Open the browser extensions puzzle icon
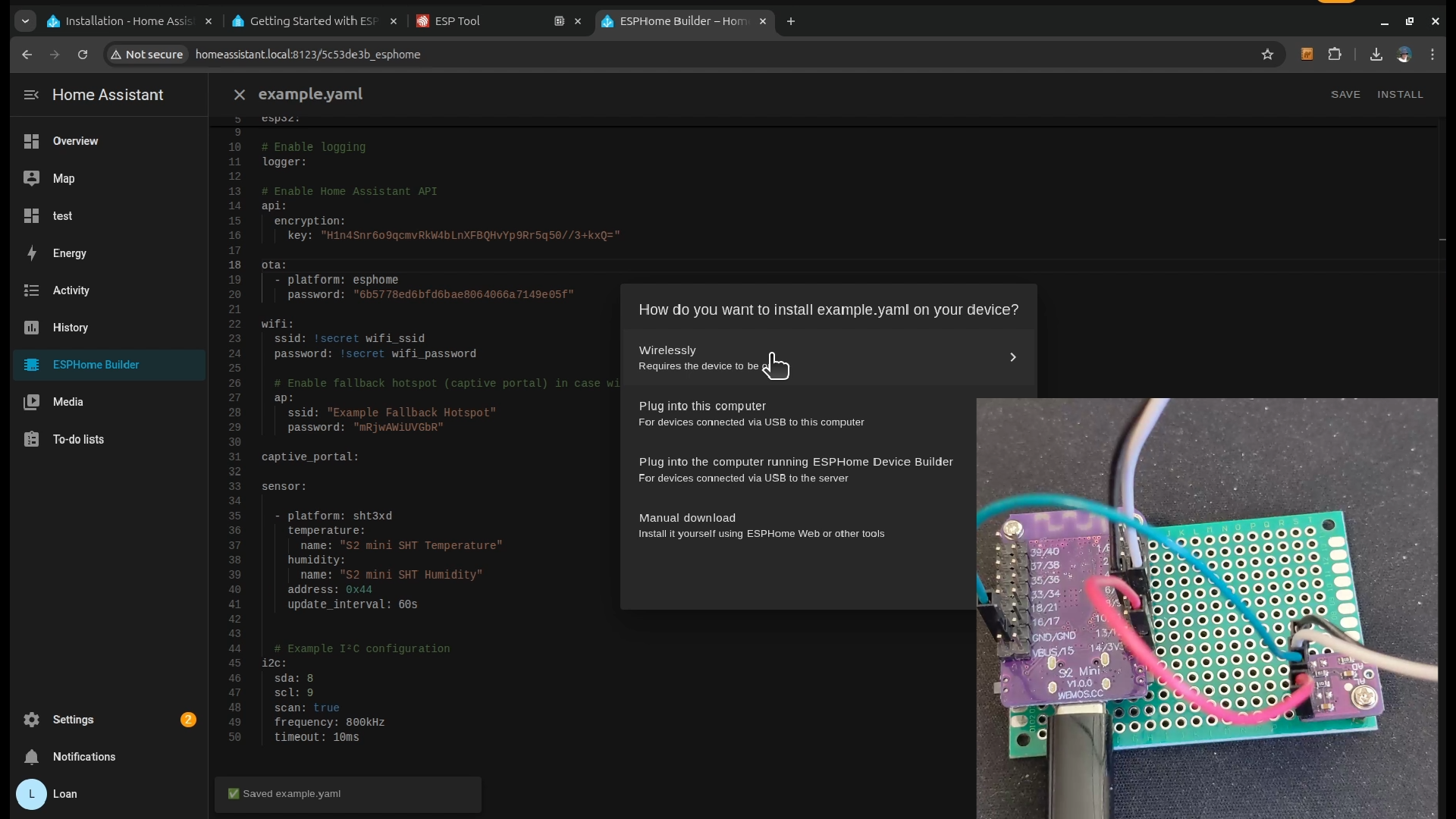Screen dimensions: 1456x819 pos(1335,55)
